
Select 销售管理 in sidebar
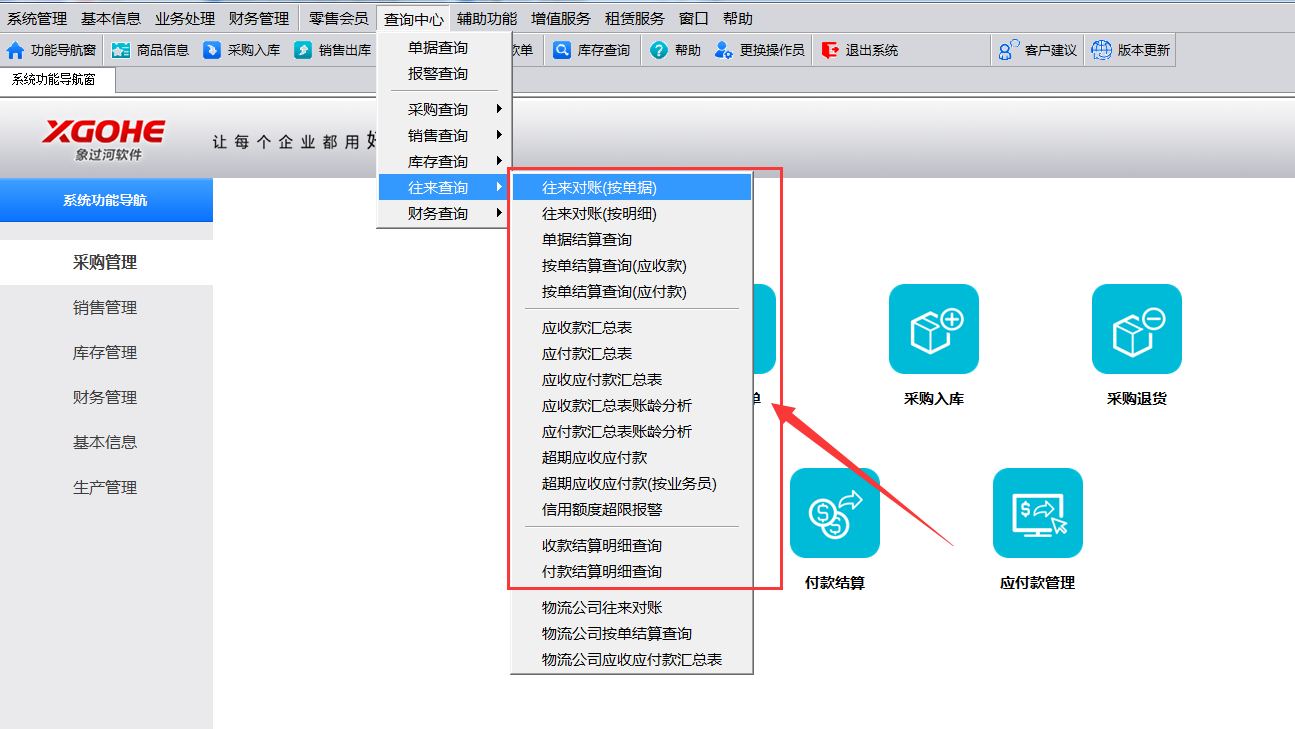click(x=106, y=308)
